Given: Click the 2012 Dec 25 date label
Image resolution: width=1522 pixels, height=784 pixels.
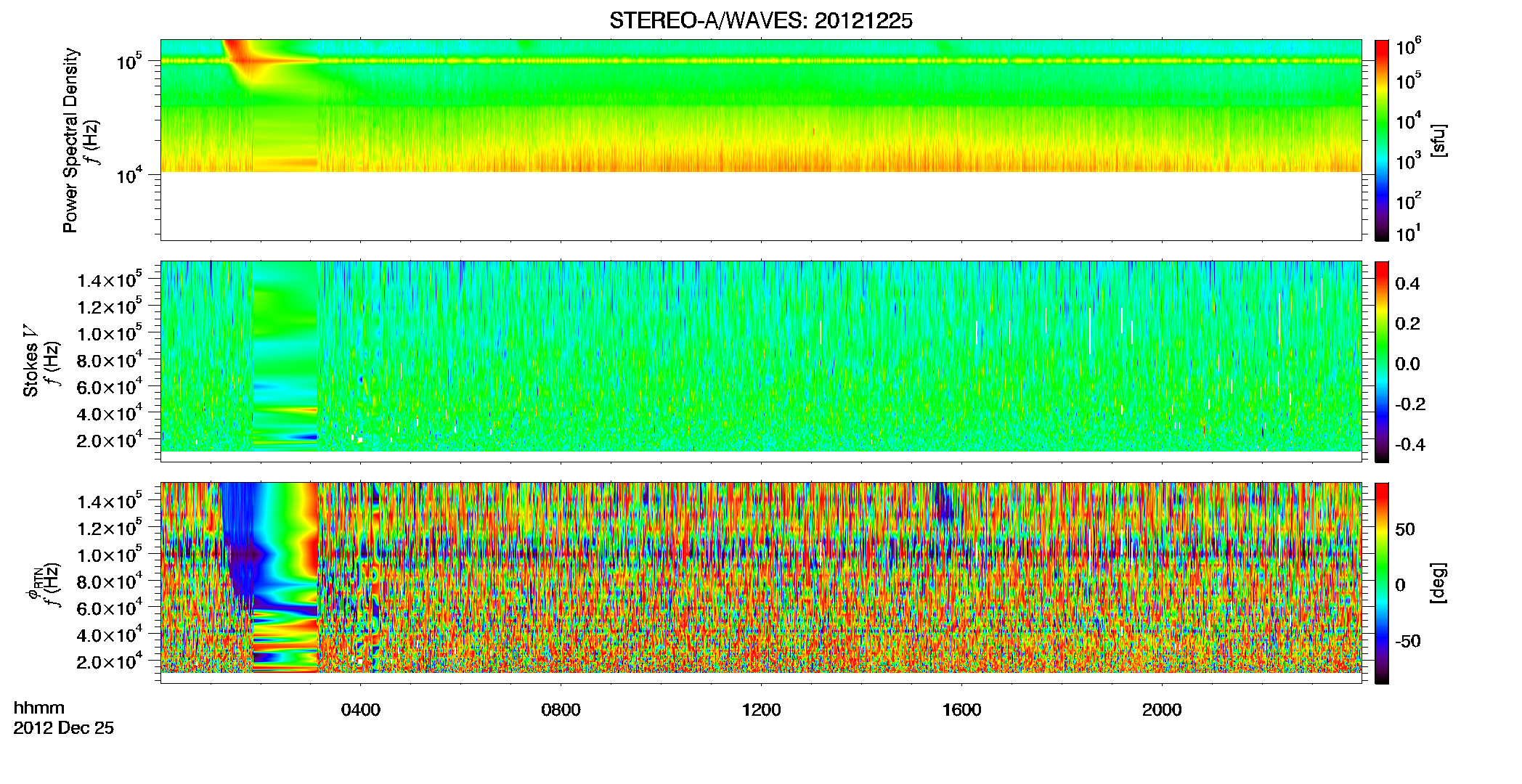Looking at the screenshot, I should [x=64, y=728].
